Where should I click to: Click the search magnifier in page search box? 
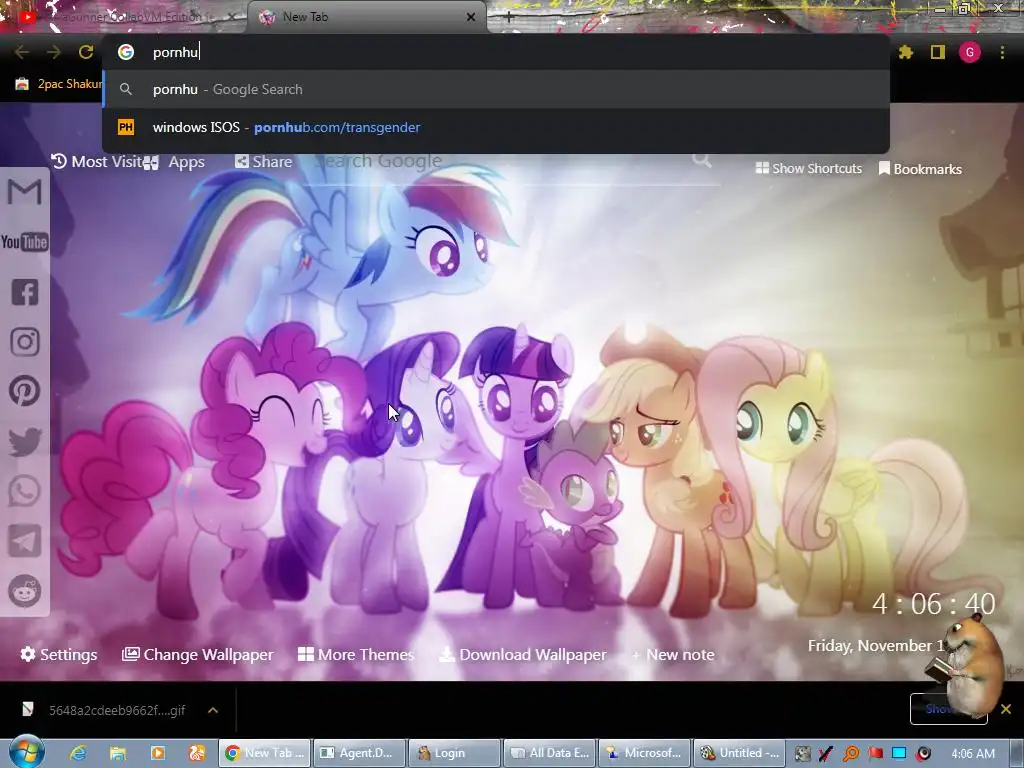pos(702,160)
